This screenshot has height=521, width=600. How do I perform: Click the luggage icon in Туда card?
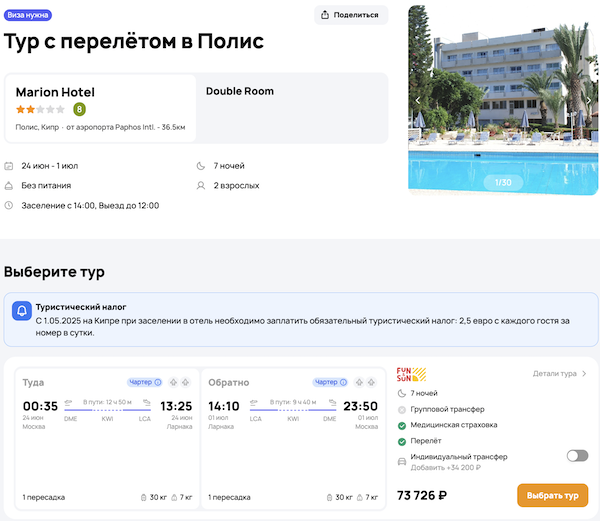[141, 497]
